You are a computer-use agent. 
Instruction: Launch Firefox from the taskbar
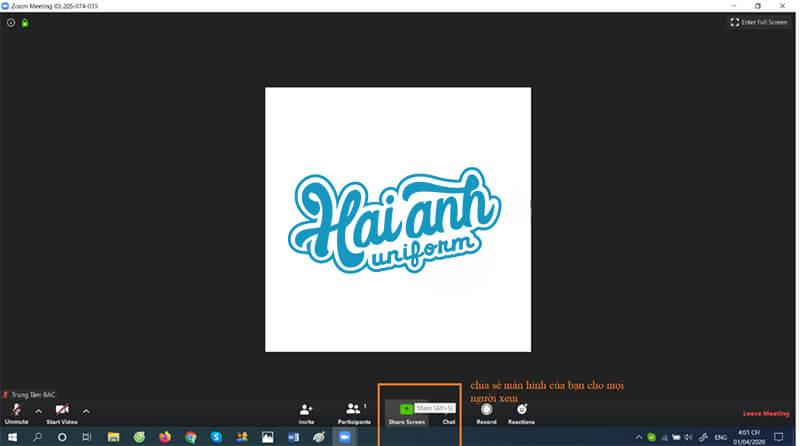pyautogui.click(x=165, y=437)
